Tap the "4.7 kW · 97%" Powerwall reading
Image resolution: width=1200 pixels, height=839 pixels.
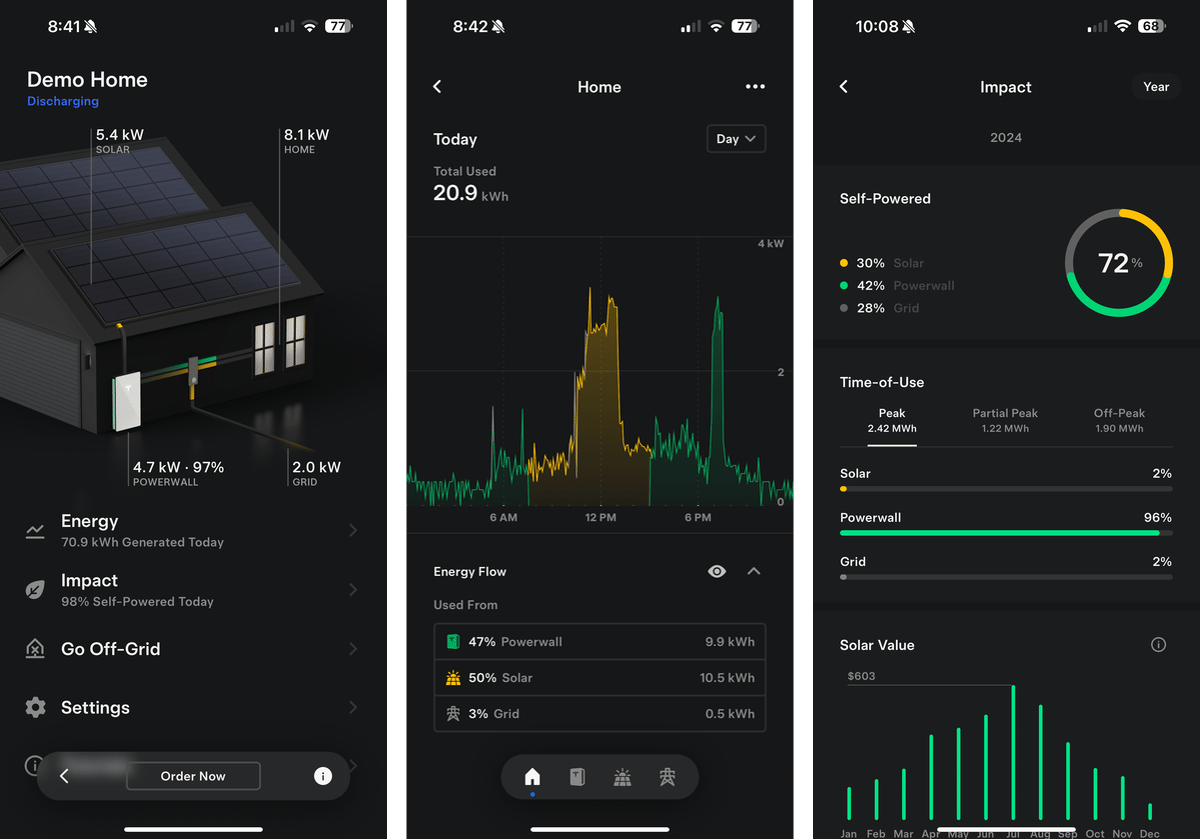tap(178, 467)
